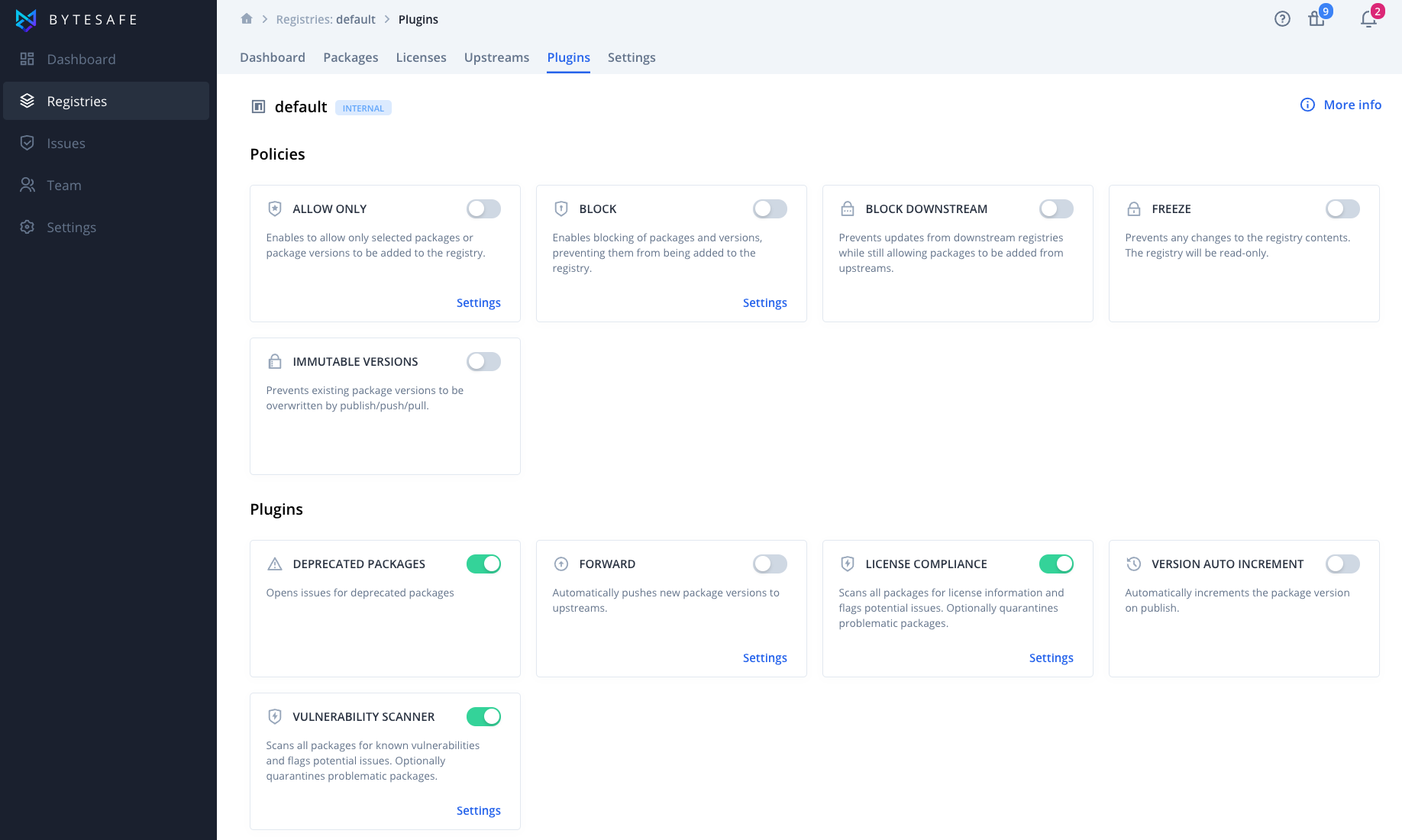Click the Deprecated Packages warning triangle icon
1402x840 pixels.
point(275,564)
